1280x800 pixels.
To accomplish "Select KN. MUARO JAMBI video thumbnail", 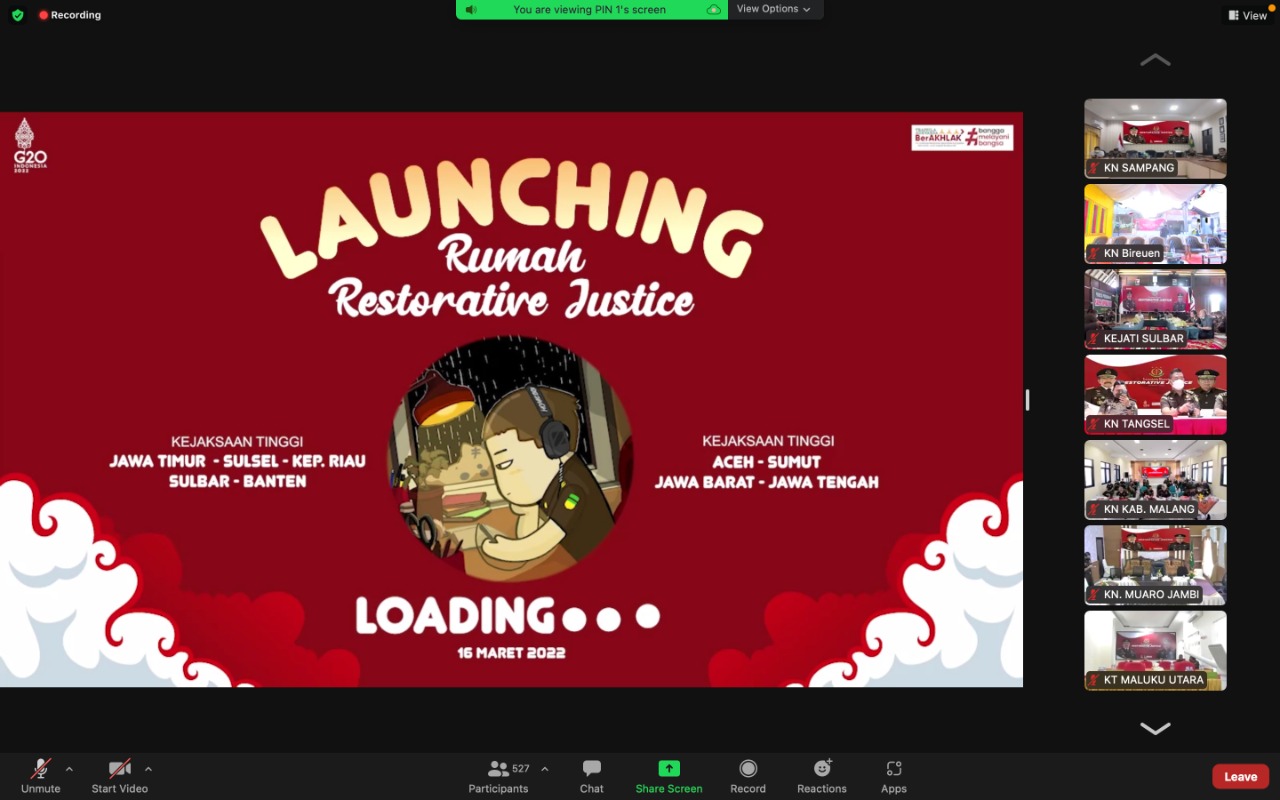I will click(x=1155, y=565).
